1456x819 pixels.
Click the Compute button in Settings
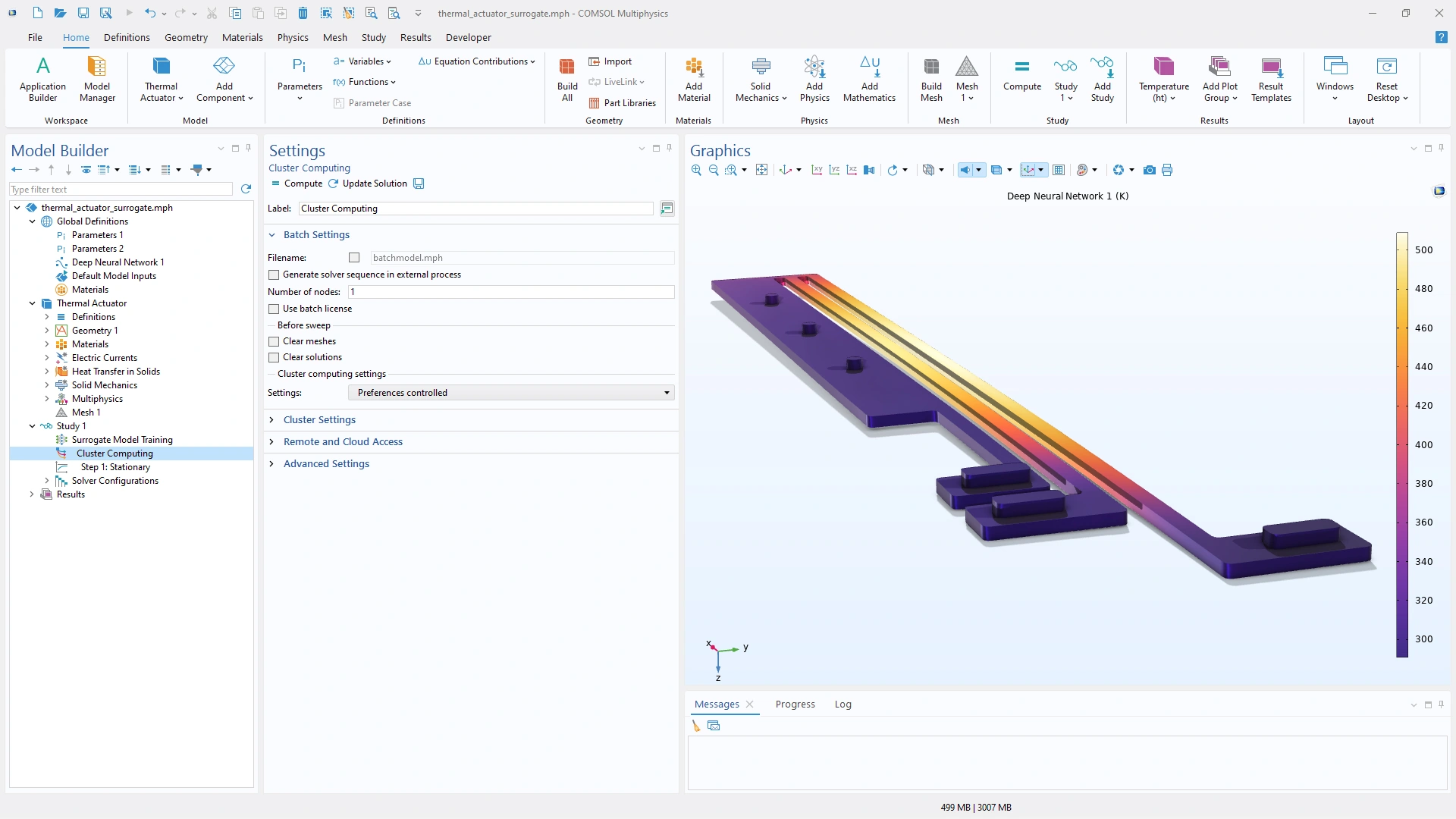click(x=297, y=184)
